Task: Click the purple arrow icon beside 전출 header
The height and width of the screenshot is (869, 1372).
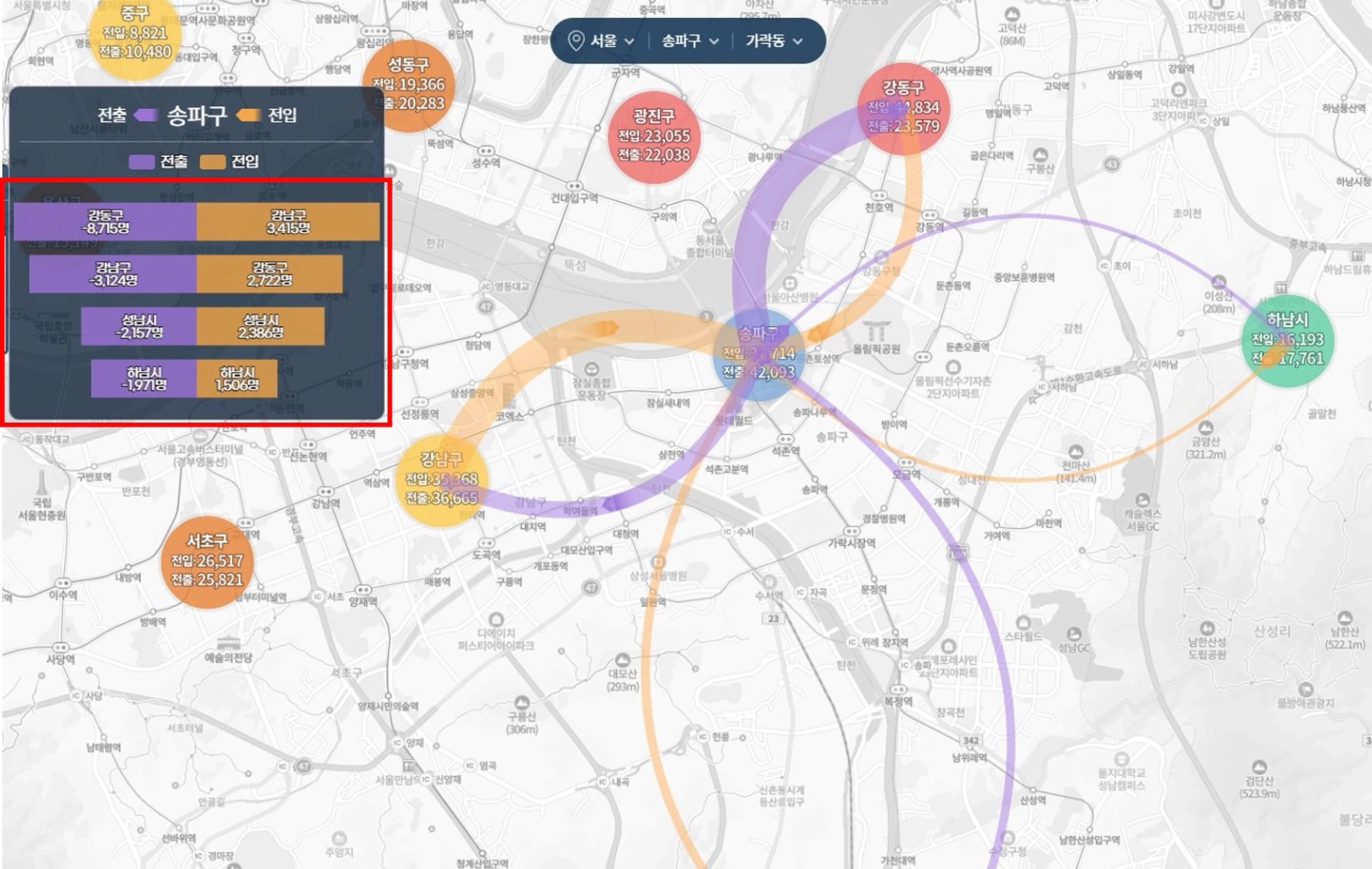Action: (145, 115)
